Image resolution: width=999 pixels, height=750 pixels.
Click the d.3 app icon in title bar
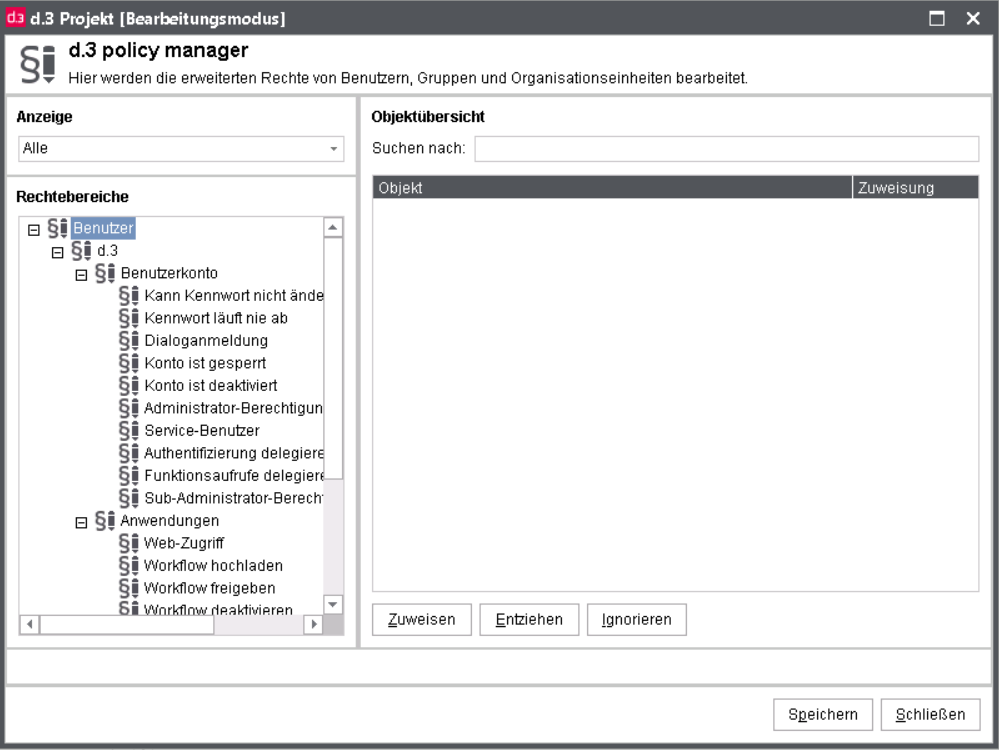(x=15, y=18)
